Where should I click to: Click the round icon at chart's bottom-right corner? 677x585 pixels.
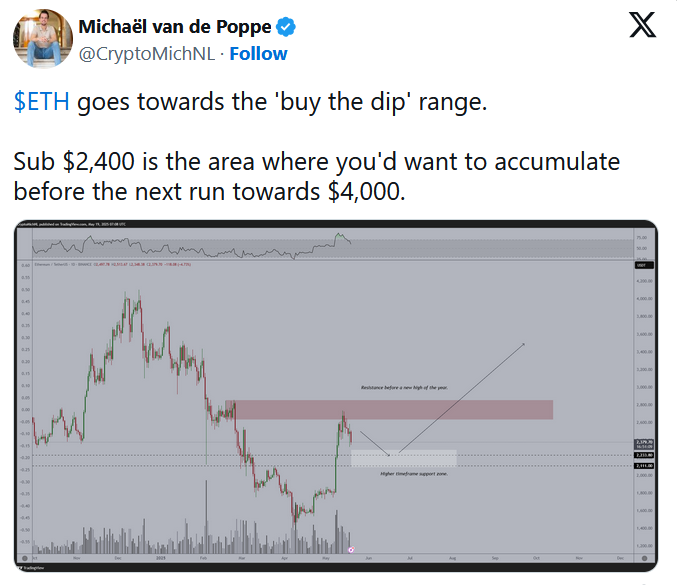tap(645, 558)
